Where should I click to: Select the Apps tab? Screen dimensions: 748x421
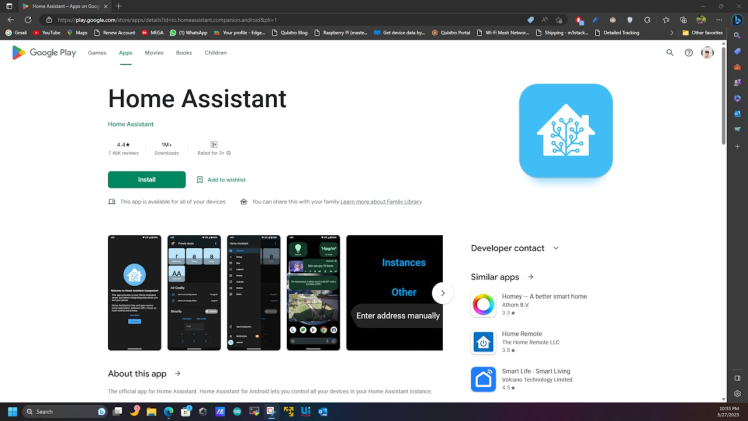pyautogui.click(x=125, y=52)
